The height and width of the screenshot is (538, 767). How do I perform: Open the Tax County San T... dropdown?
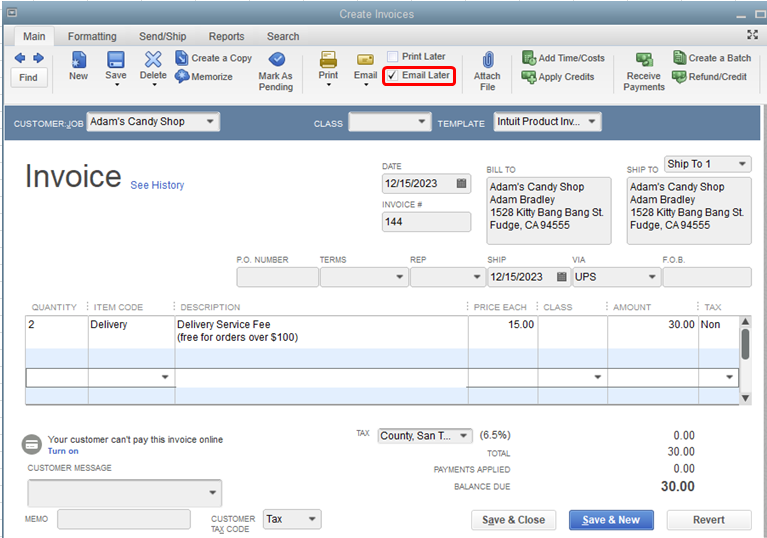[463, 435]
